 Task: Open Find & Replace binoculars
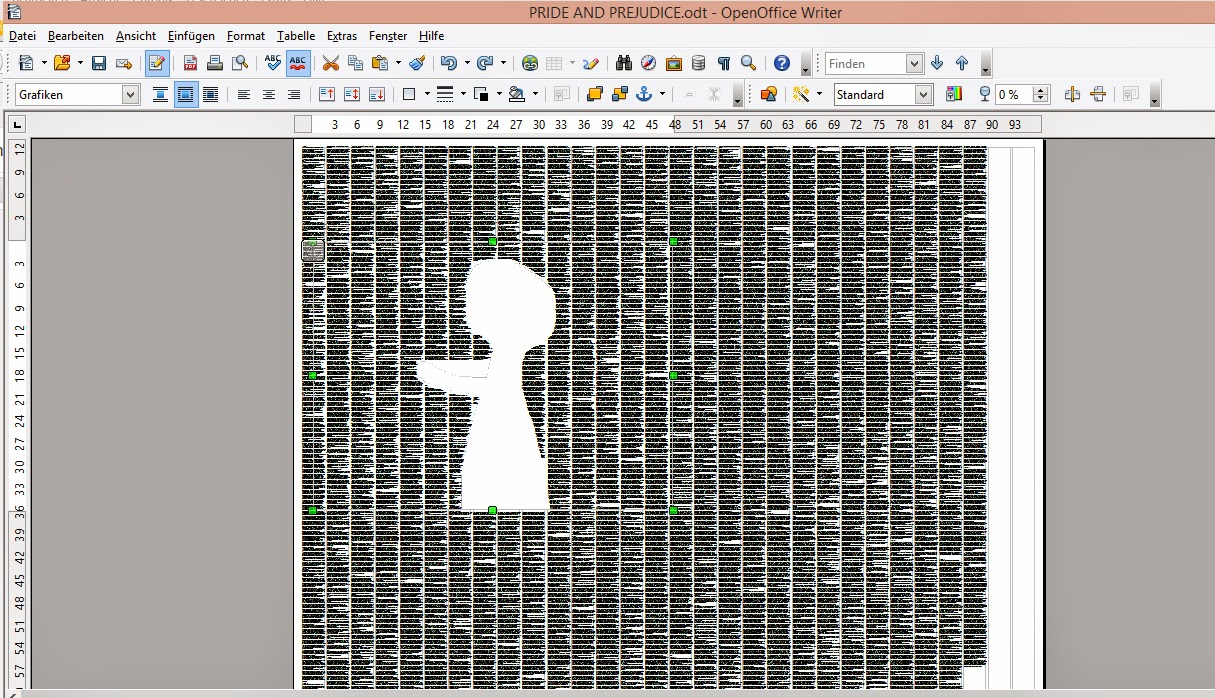coord(624,63)
